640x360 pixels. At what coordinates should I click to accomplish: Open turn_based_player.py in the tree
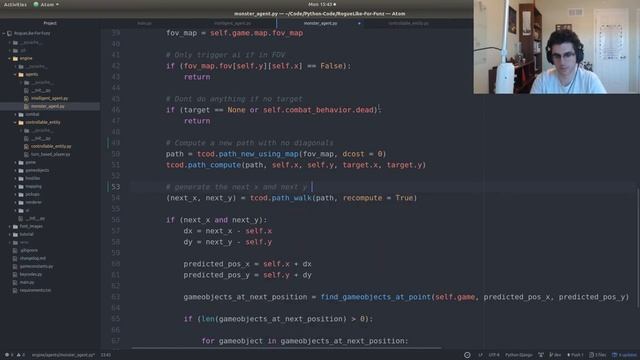pos(50,154)
